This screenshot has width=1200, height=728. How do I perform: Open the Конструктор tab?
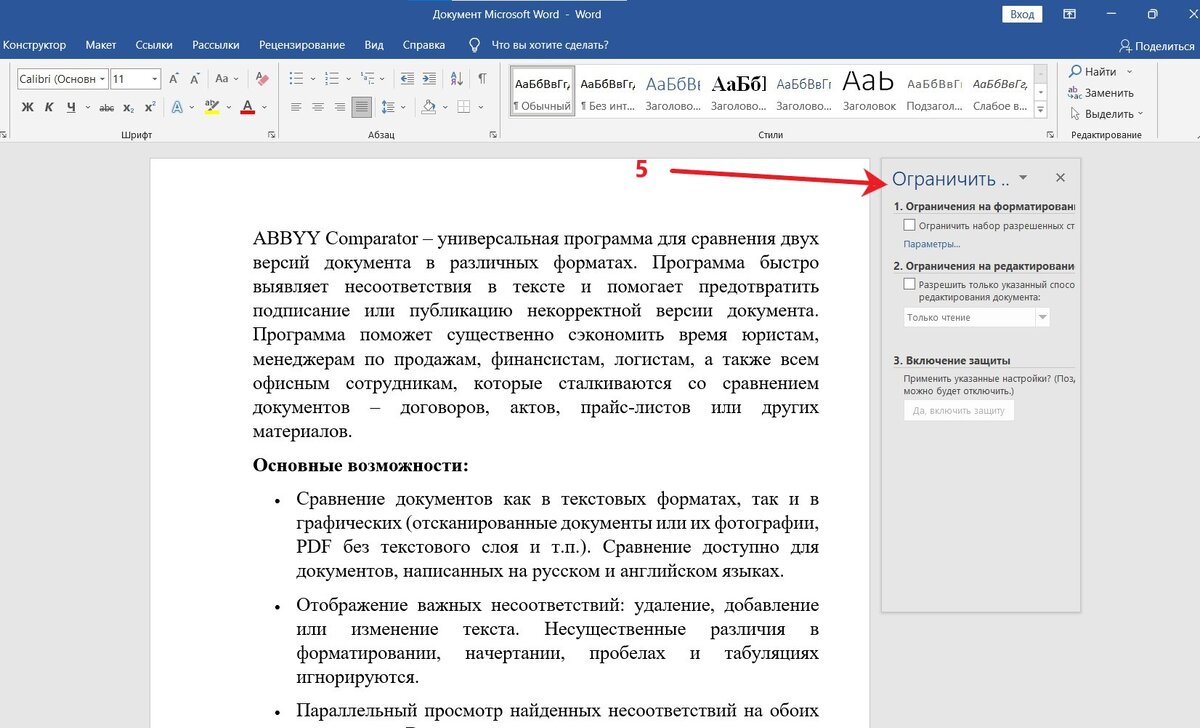pos(35,45)
